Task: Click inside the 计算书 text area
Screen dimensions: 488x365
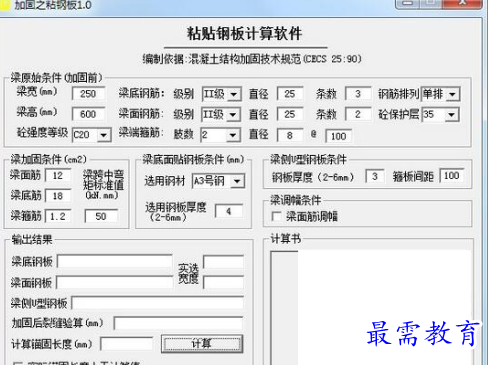Action: 372,307
